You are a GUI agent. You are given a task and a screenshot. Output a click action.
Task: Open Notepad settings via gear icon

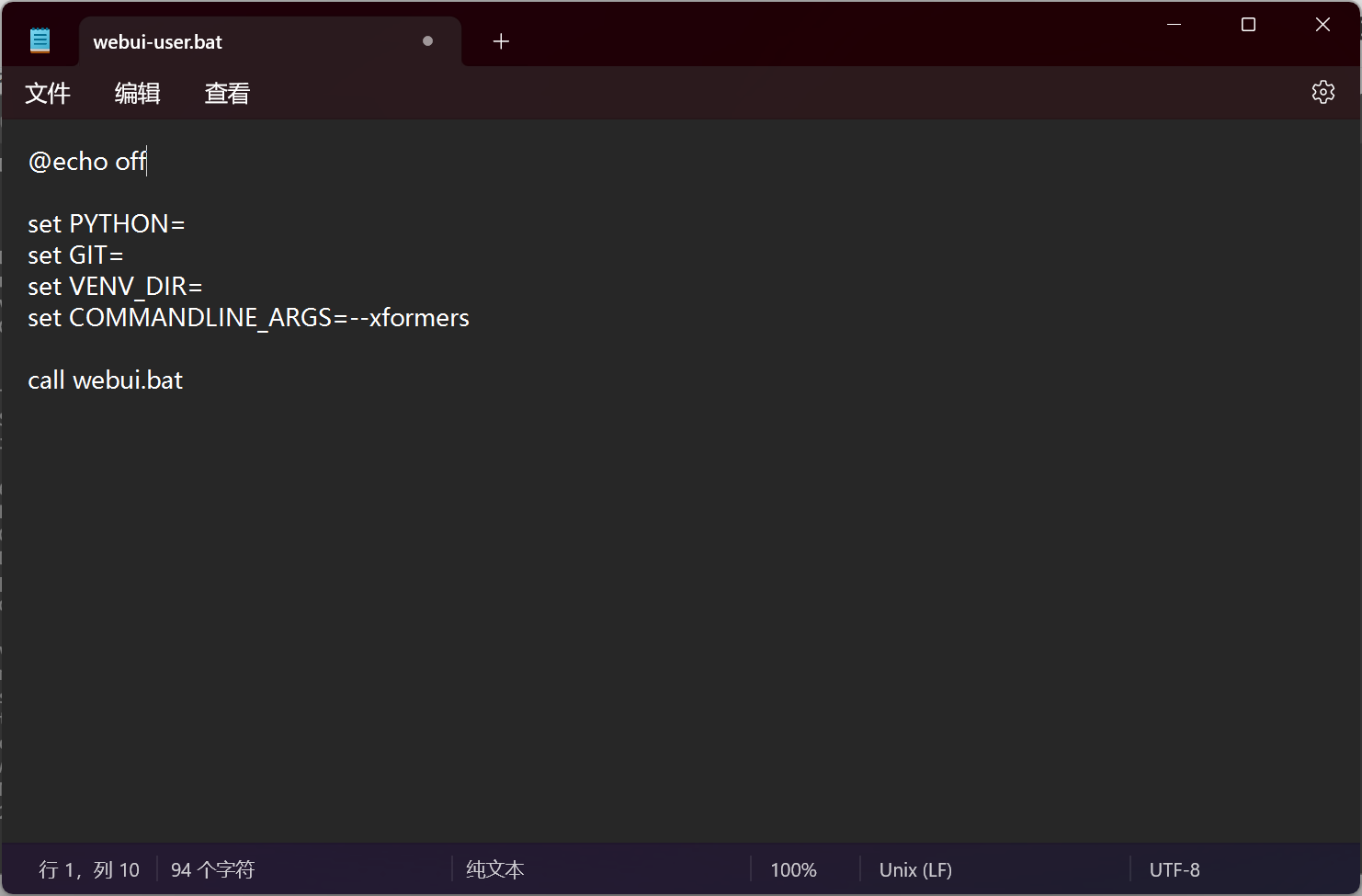pos(1322,92)
